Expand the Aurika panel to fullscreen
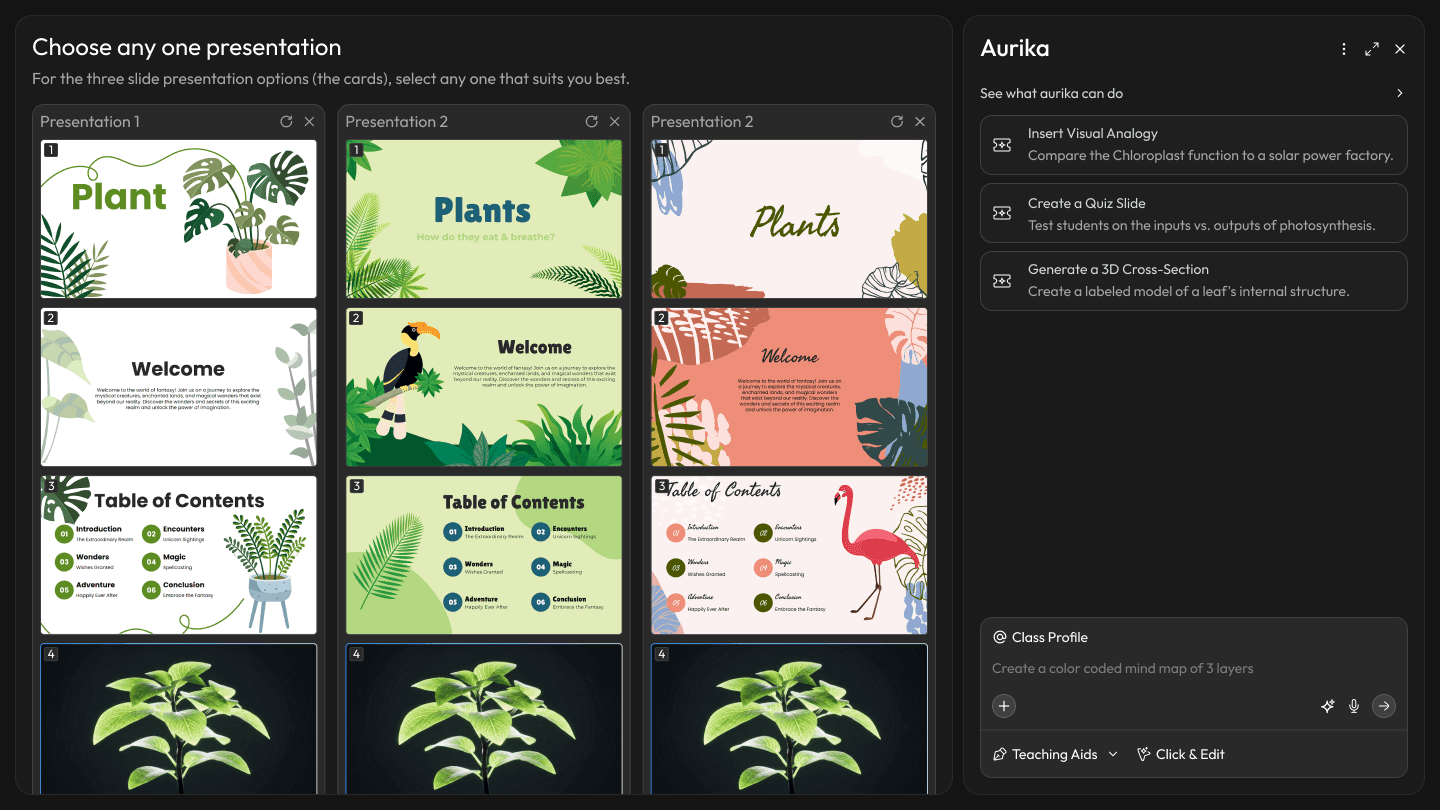Screen dimensions: 1440x810 tap(1371, 48)
